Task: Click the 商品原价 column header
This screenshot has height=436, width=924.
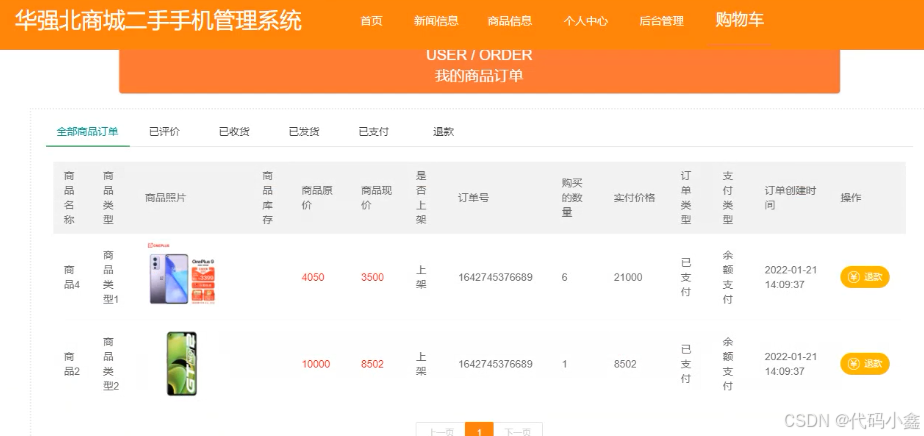Action: pos(317,198)
